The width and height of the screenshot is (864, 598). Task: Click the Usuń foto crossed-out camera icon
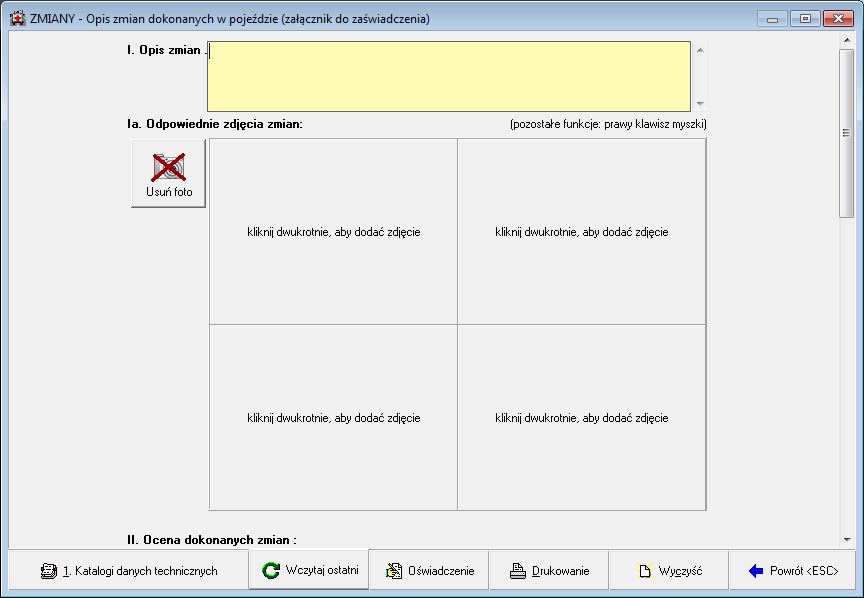click(168, 167)
